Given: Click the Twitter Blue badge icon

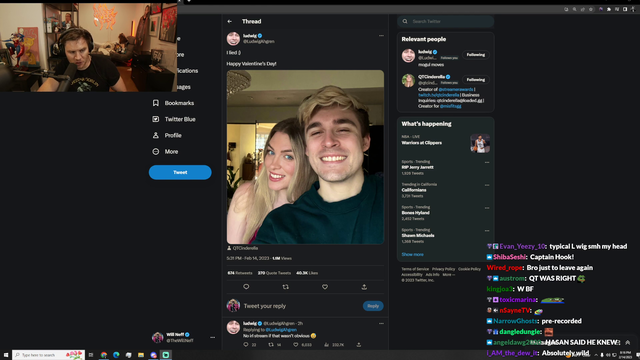Looking at the screenshot, I should coord(156,119).
